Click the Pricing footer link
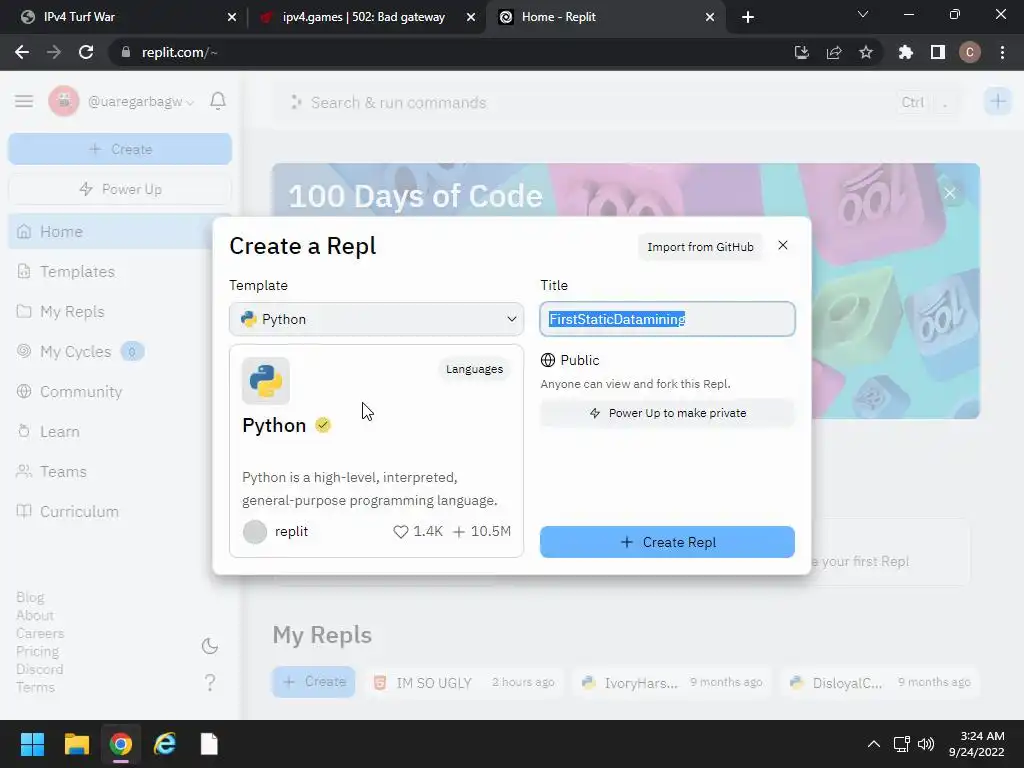 (x=37, y=651)
